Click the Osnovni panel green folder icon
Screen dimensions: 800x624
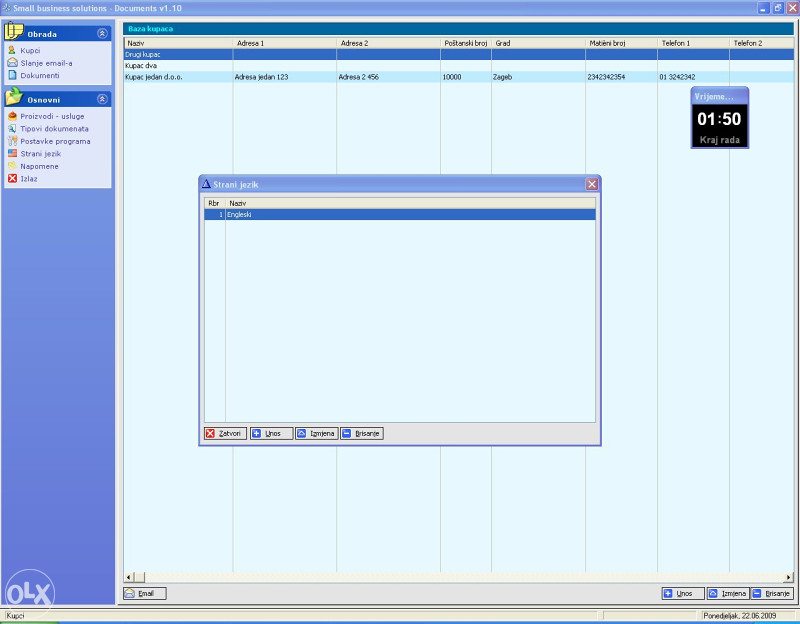click(14, 96)
